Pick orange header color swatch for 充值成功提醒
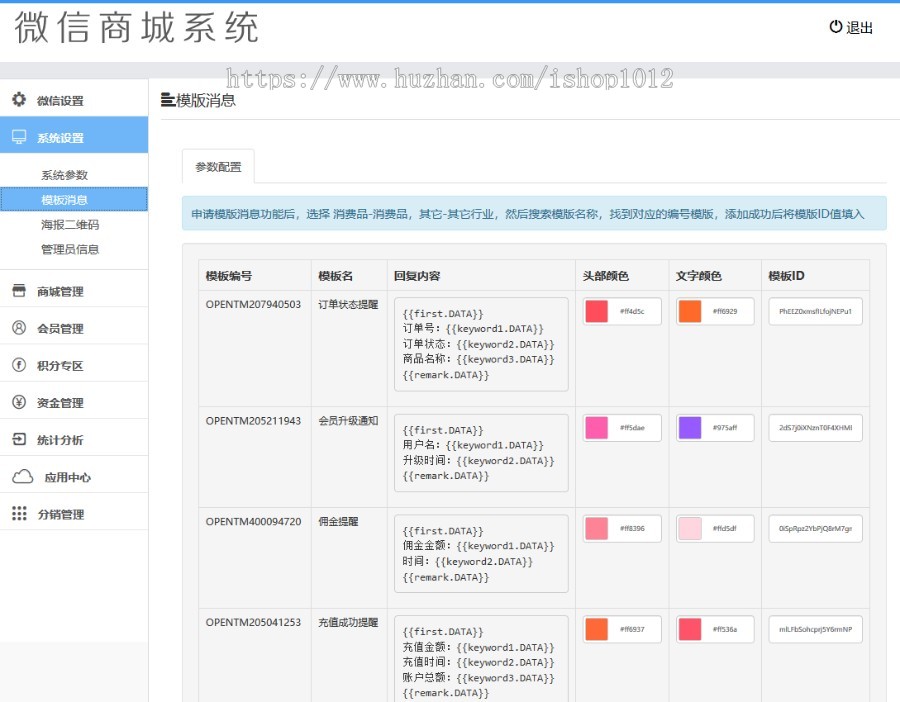Image resolution: width=900 pixels, height=702 pixels. point(596,629)
